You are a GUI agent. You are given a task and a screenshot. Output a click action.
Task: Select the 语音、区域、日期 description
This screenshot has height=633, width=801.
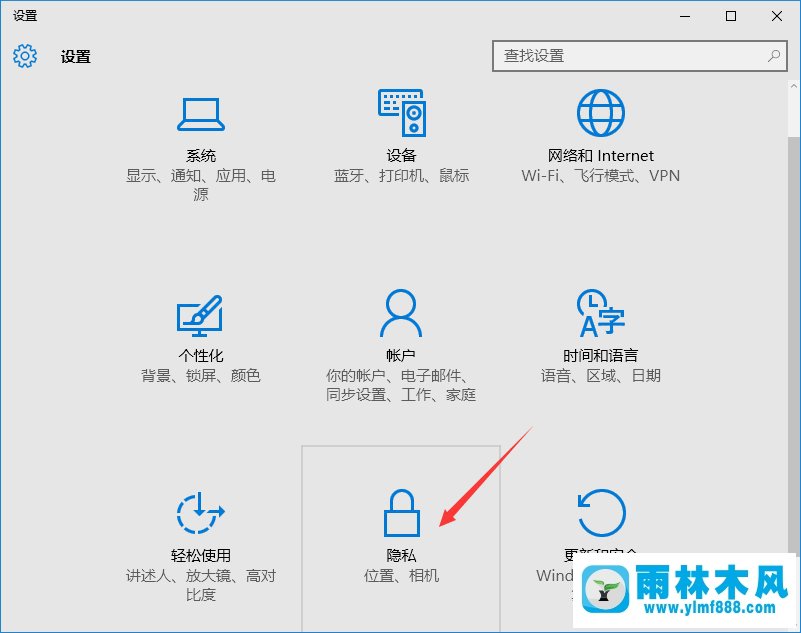click(x=601, y=376)
